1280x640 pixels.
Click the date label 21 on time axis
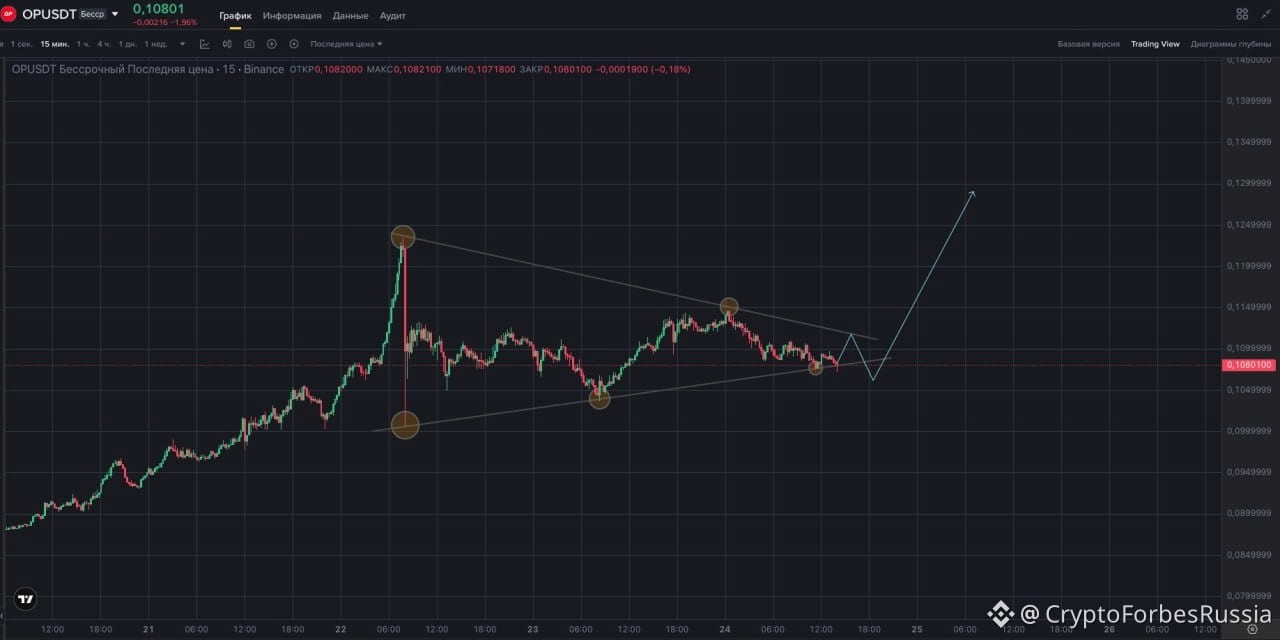click(148, 629)
